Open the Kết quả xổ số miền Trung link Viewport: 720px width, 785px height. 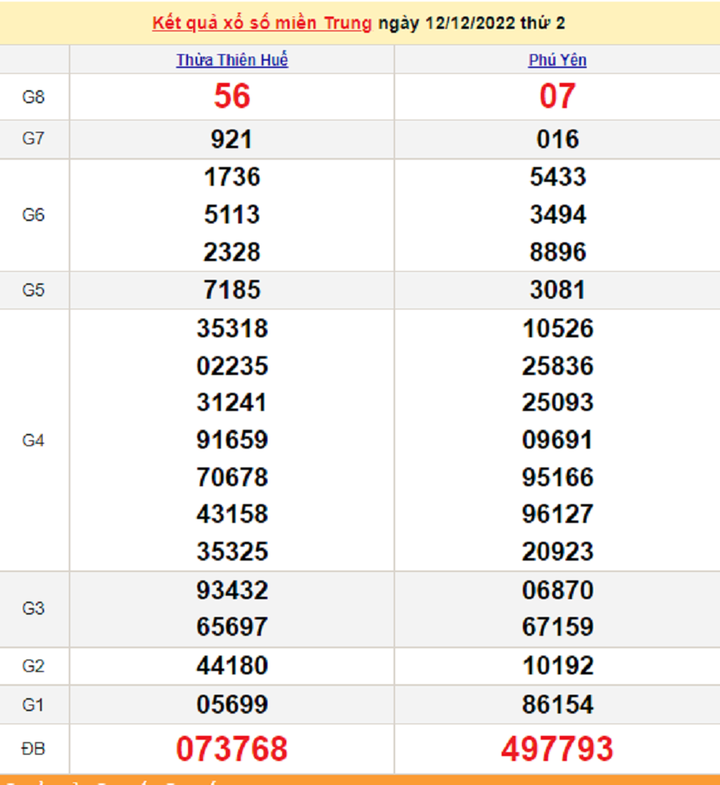[x=262, y=23]
